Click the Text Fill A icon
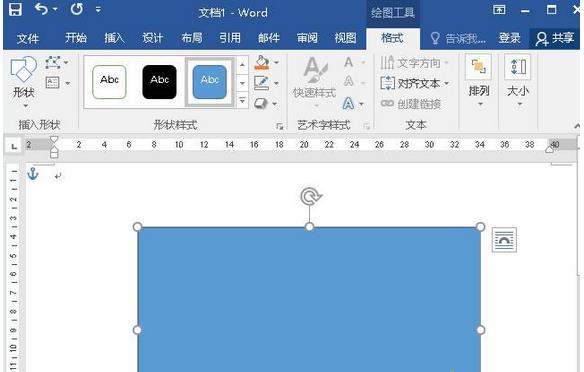Viewport: 584px width, 372px height. pos(349,62)
